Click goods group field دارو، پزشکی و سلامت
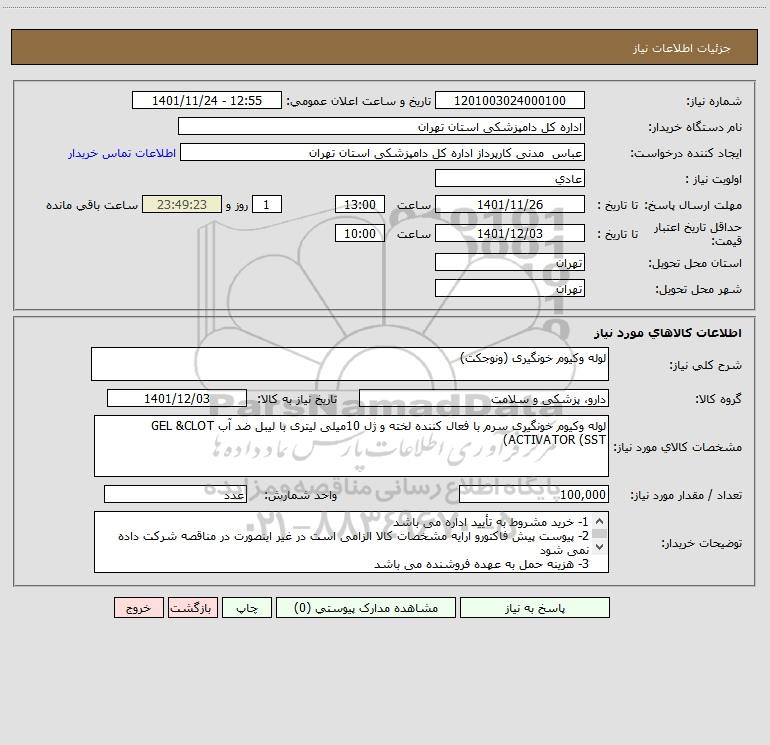The width and height of the screenshot is (770, 745). 484,398
